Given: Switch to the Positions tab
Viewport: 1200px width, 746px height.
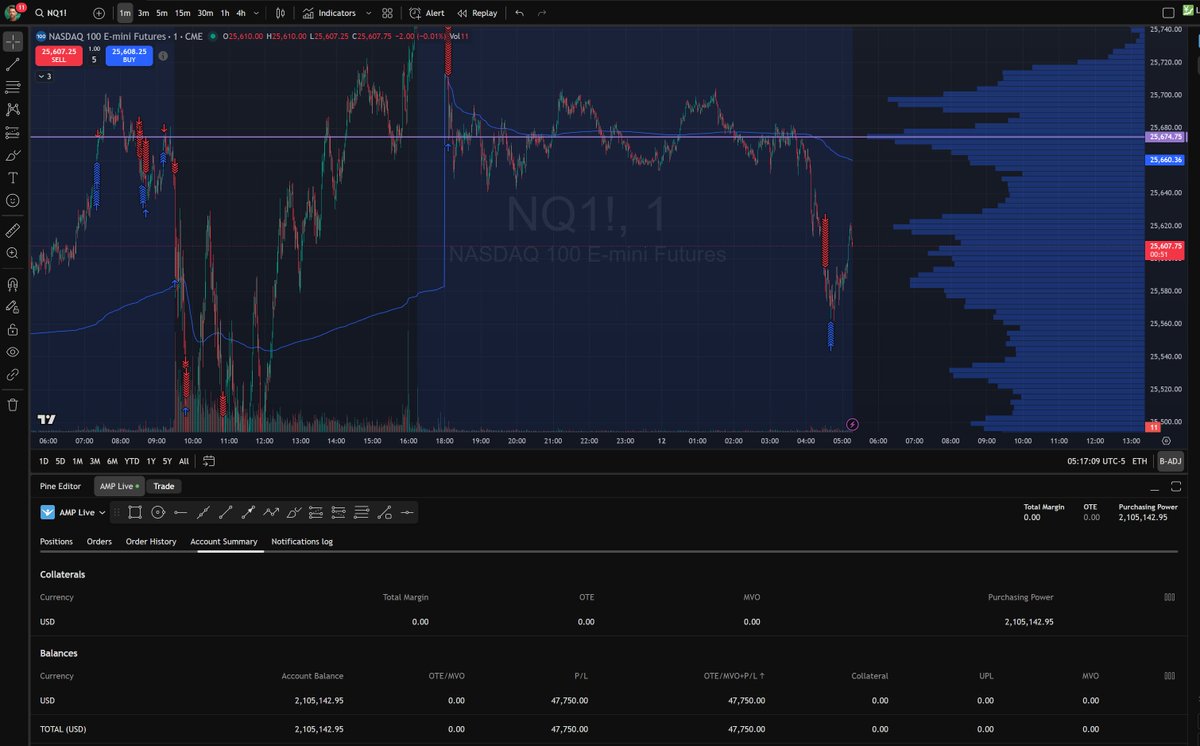Looking at the screenshot, I should (56, 541).
